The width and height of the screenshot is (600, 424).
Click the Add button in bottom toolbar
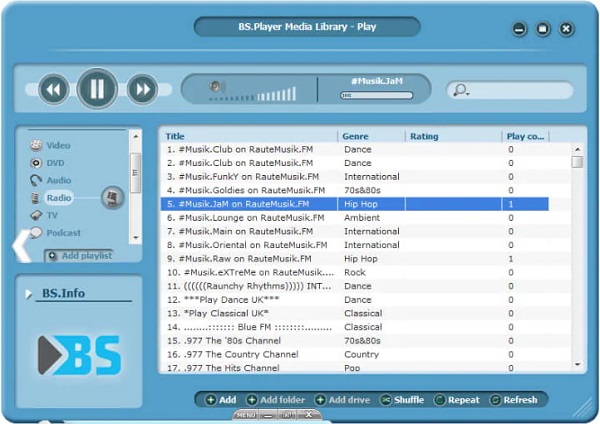click(x=221, y=400)
